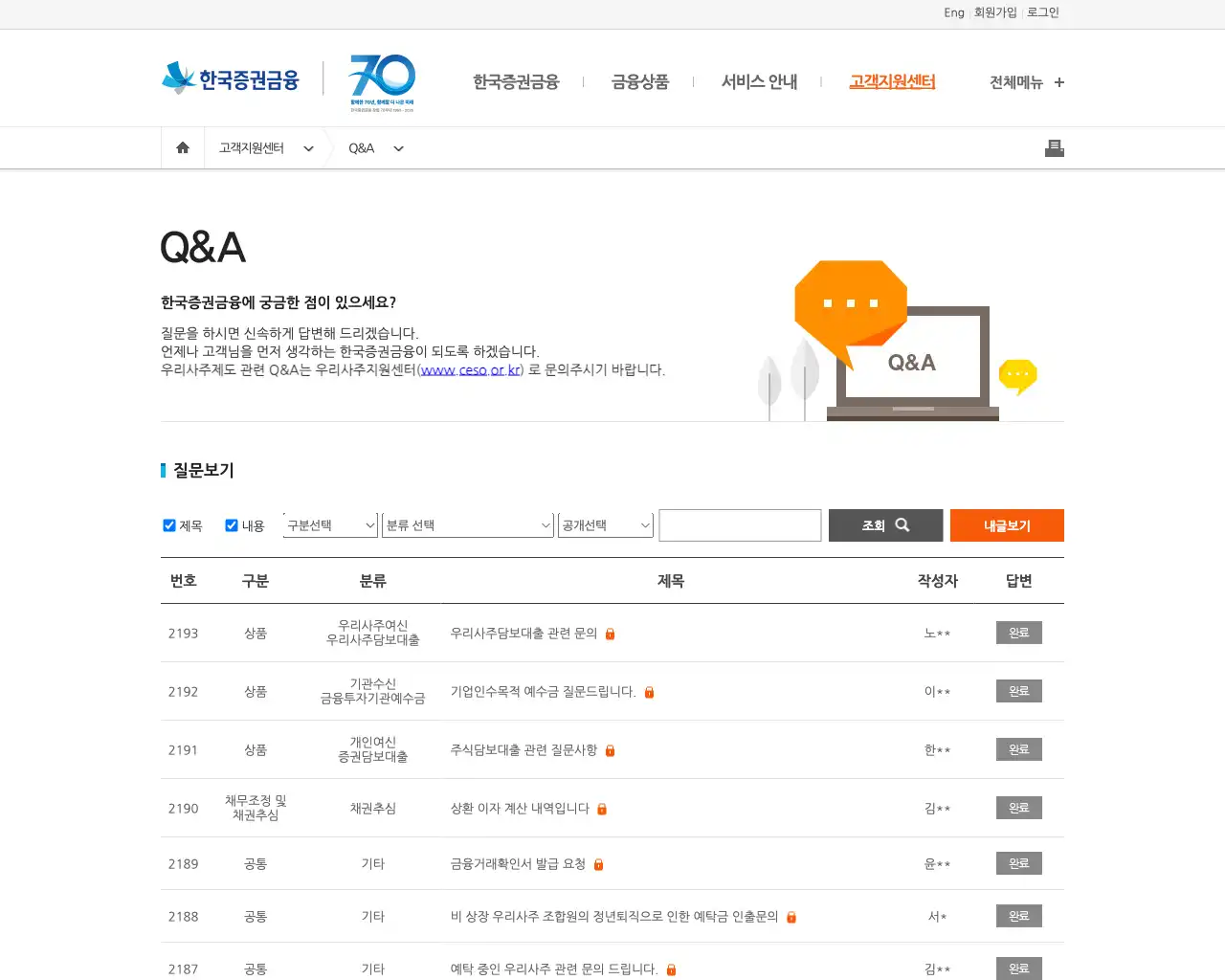The width and height of the screenshot is (1225, 980).
Task: Click the 내글보기 button
Action: [1007, 525]
